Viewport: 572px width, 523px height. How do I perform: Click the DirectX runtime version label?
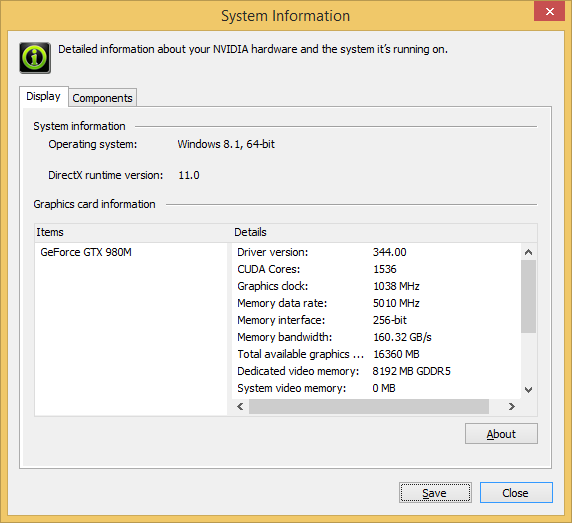coord(106,175)
